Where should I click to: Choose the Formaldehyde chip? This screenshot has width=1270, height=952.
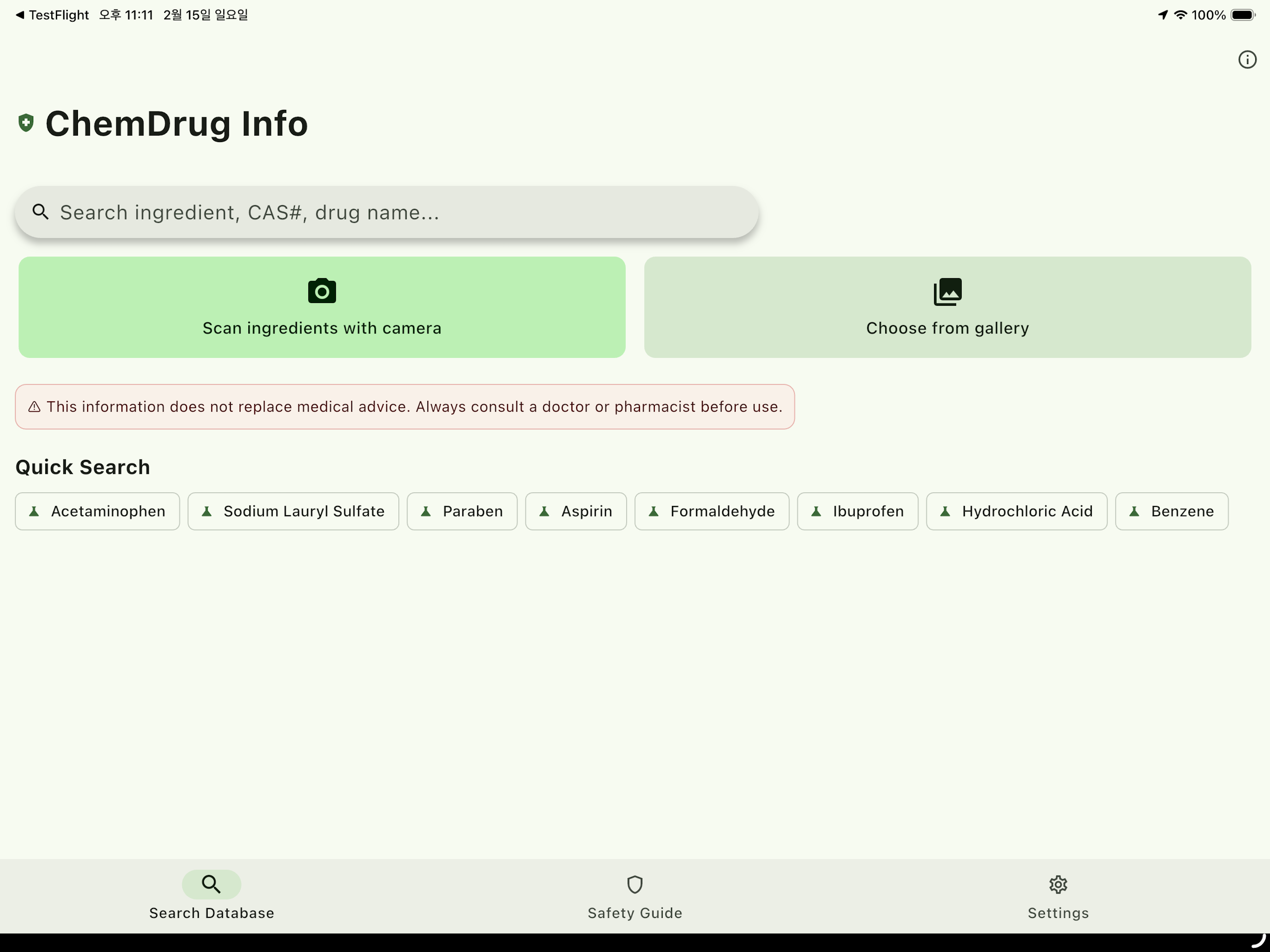pos(712,512)
